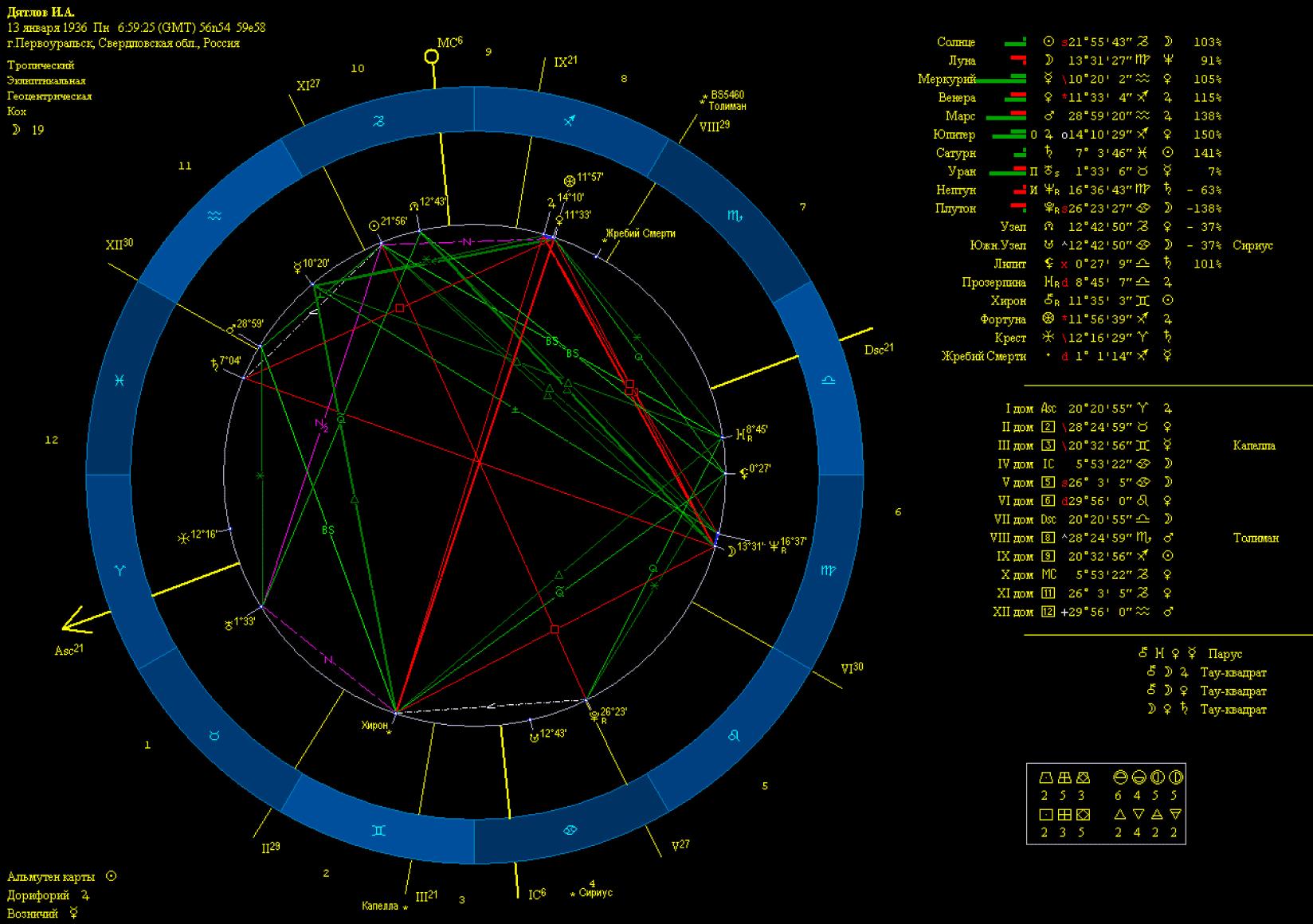Click the Moon glyph at 13°31' in chart

click(731, 549)
